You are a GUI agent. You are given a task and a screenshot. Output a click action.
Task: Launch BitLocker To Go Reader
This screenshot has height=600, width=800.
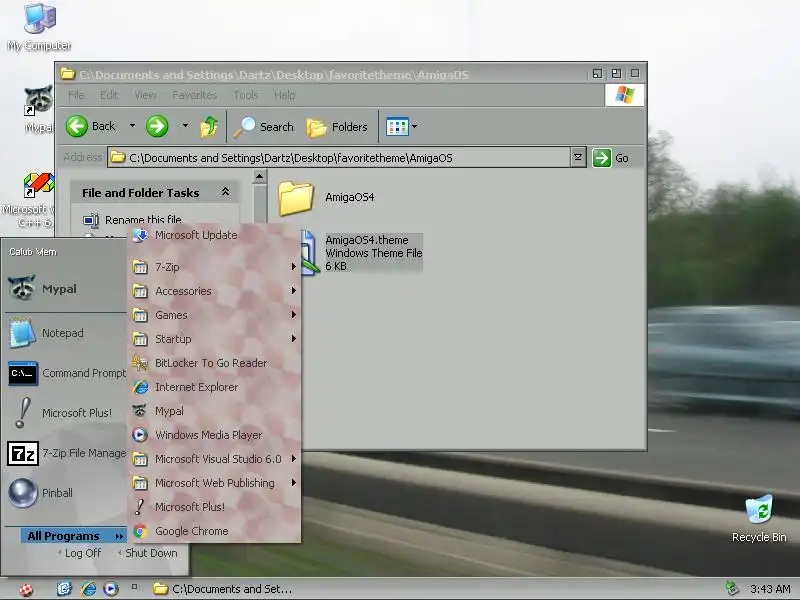tap(214, 363)
